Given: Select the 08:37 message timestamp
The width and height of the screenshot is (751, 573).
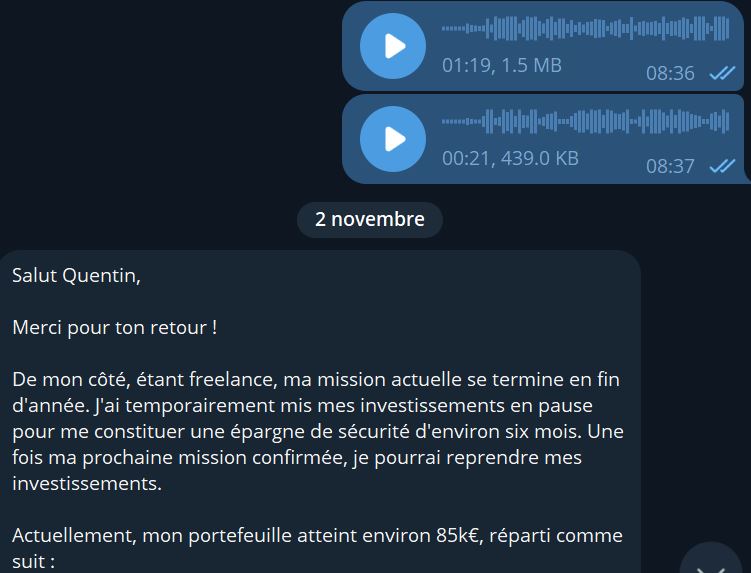Looking at the screenshot, I should [x=670, y=166].
